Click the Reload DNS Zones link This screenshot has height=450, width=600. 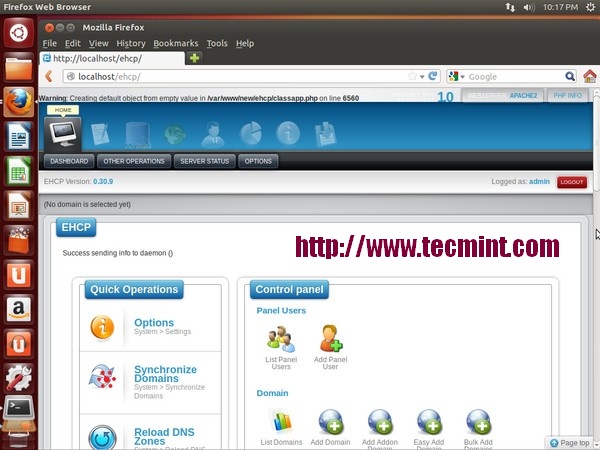tap(164, 437)
